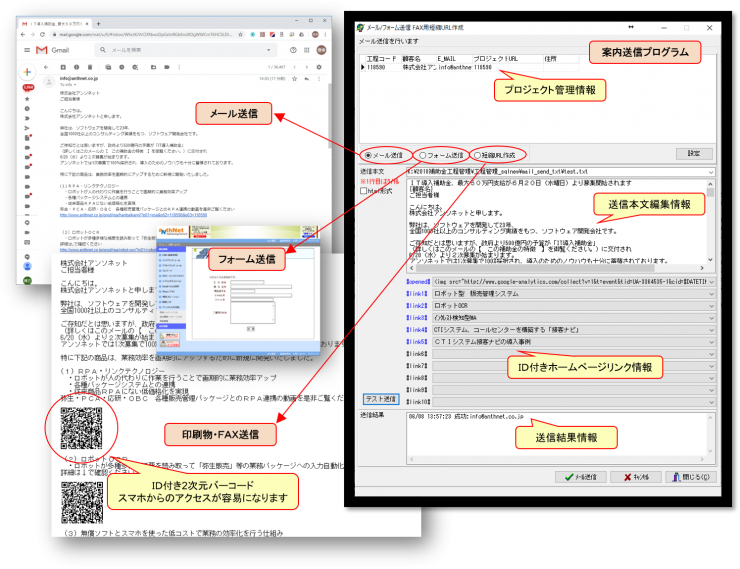Click the web form screenshot's message textarea
Screen dimensions: 740x569
tap(252, 313)
